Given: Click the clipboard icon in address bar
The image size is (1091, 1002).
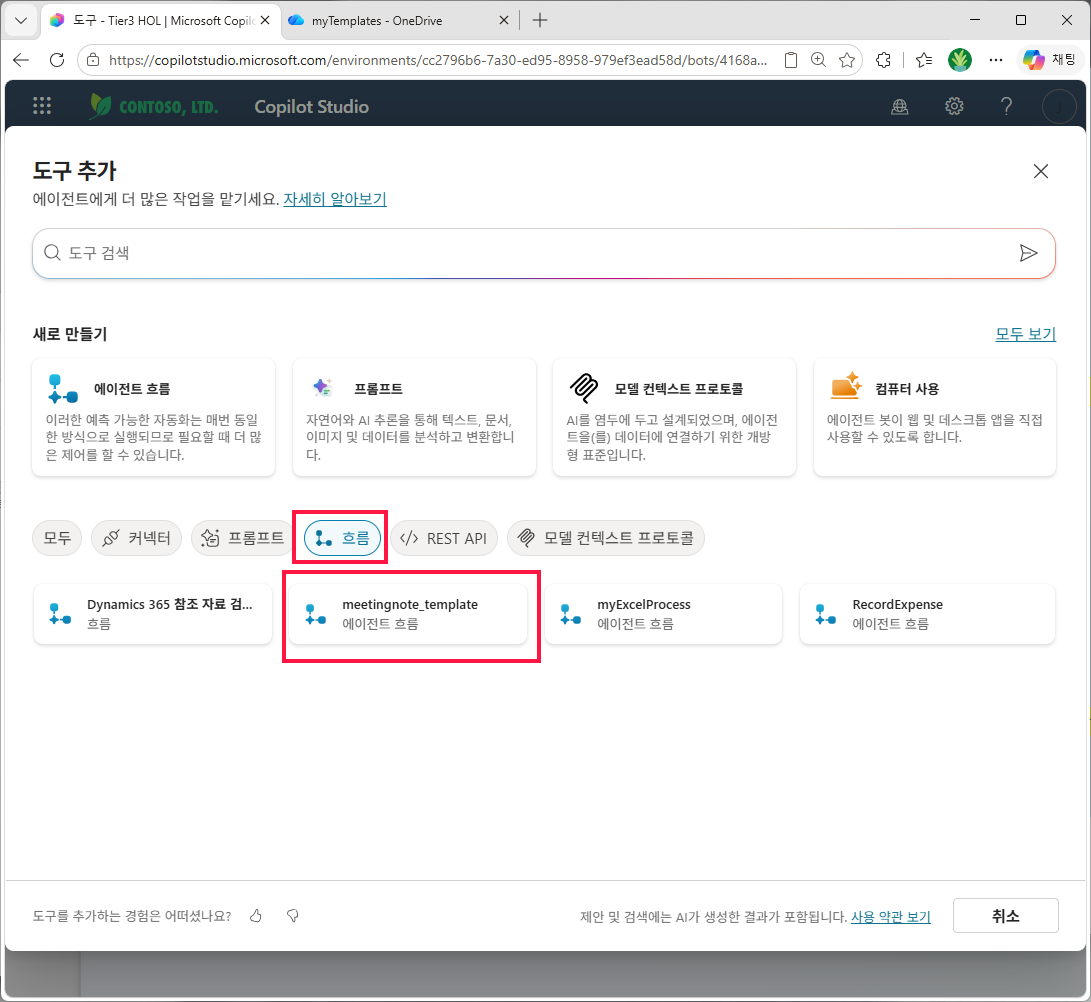Looking at the screenshot, I should 791,61.
